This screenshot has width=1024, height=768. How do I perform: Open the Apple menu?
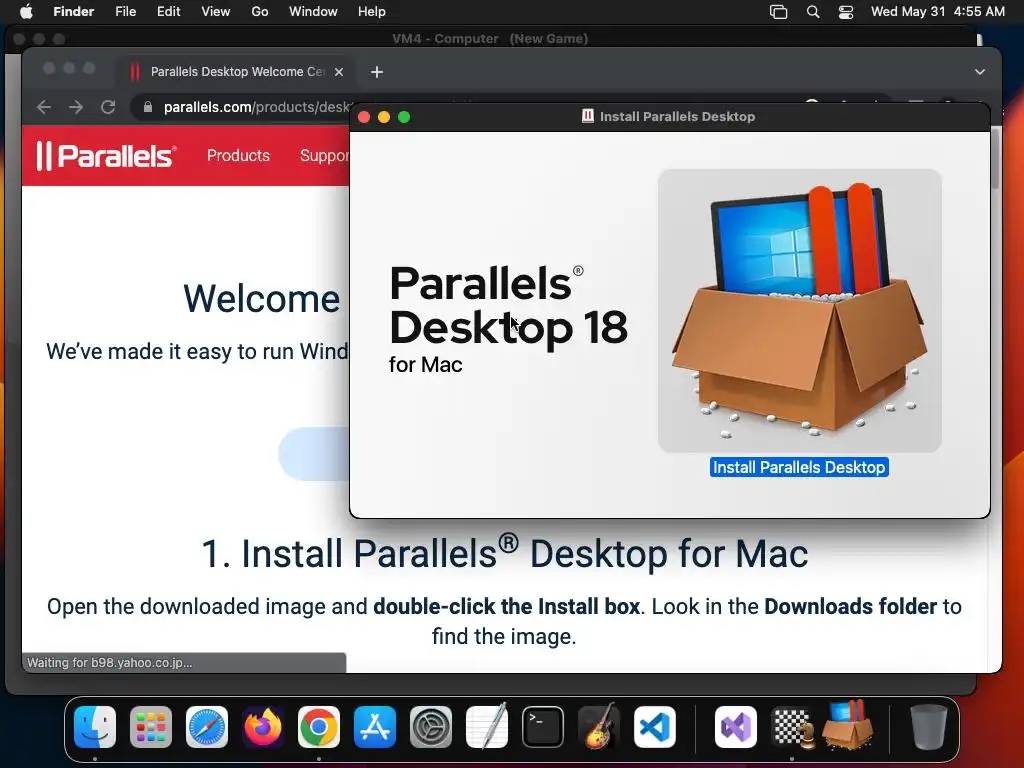point(25,12)
